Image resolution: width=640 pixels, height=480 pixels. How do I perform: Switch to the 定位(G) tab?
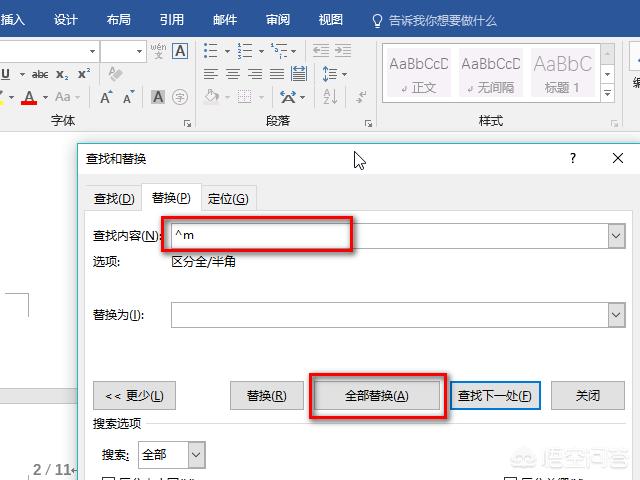tap(228, 199)
